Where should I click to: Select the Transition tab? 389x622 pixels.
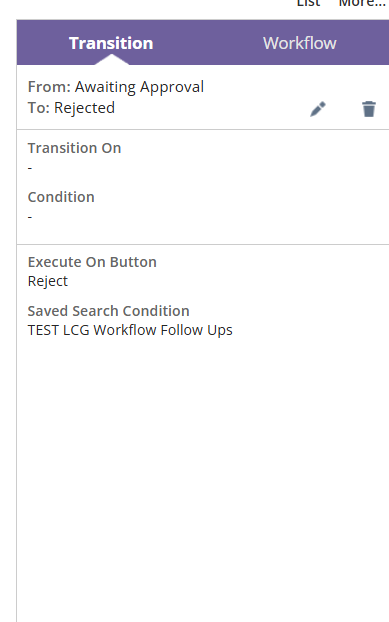click(x=111, y=43)
